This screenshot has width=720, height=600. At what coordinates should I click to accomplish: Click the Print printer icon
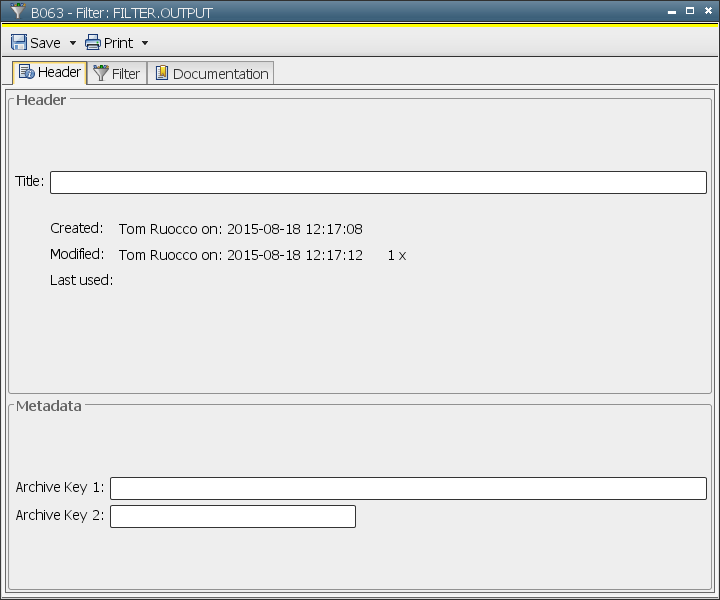93,43
